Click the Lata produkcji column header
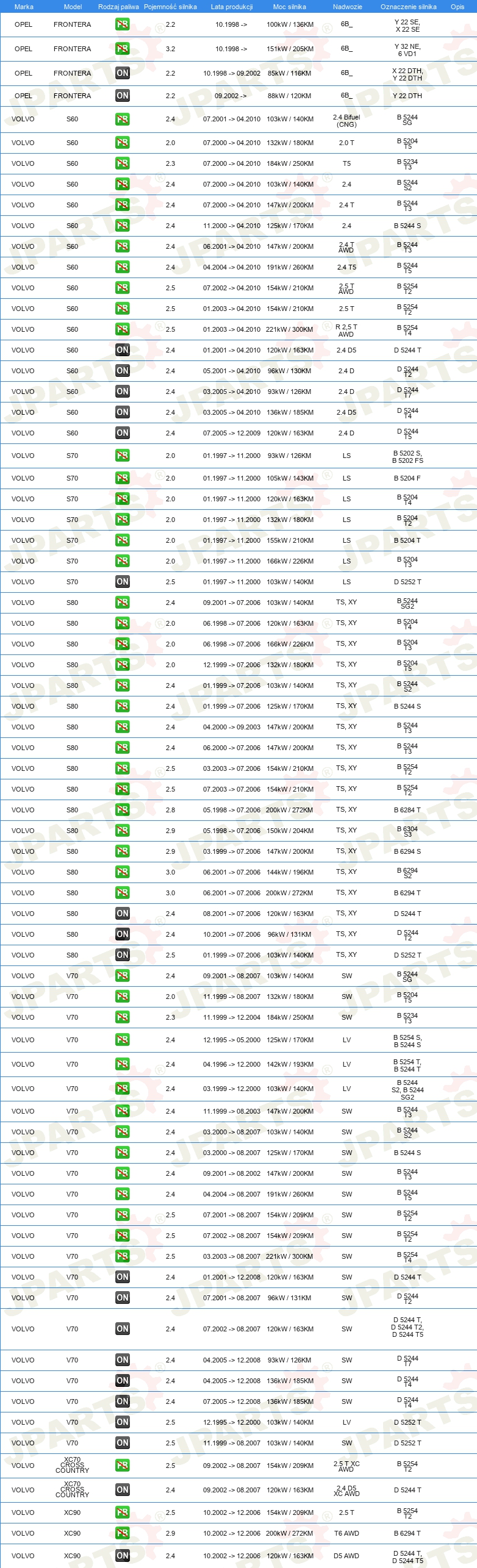477x1568 pixels. [232, 7]
